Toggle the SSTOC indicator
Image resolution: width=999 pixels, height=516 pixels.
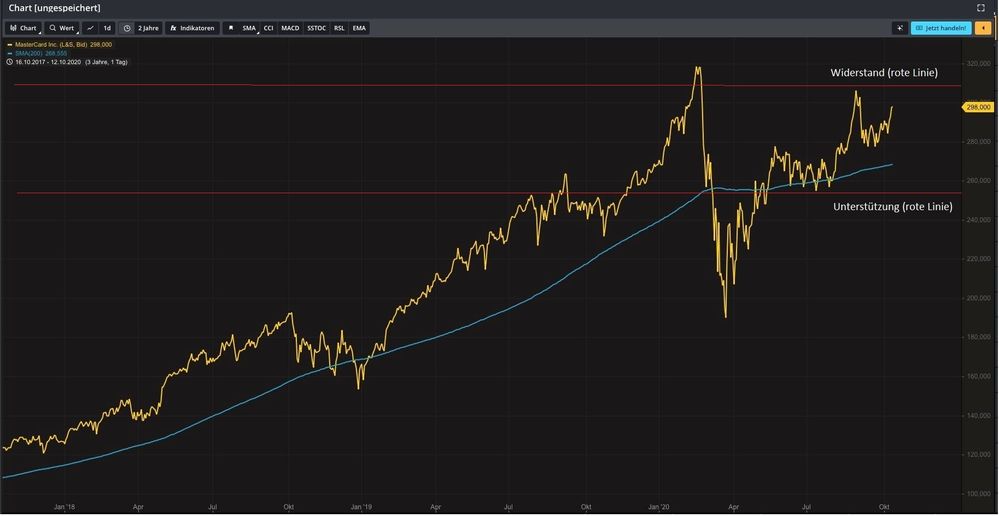point(317,28)
